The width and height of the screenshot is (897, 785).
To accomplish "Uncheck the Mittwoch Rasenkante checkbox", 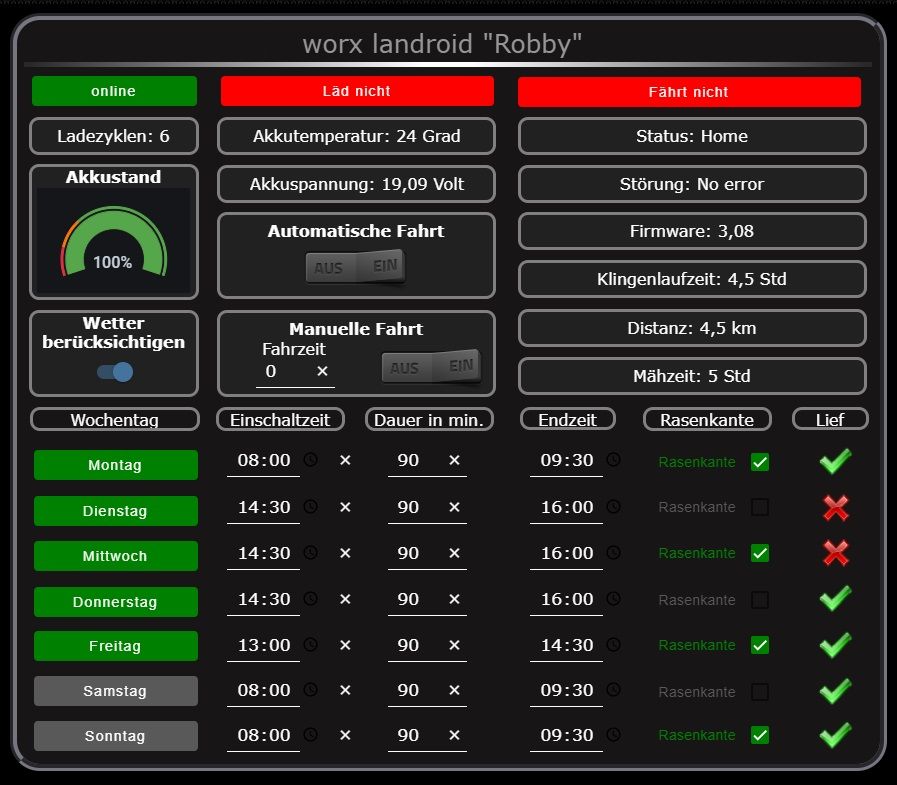I will click(x=760, y=553).
